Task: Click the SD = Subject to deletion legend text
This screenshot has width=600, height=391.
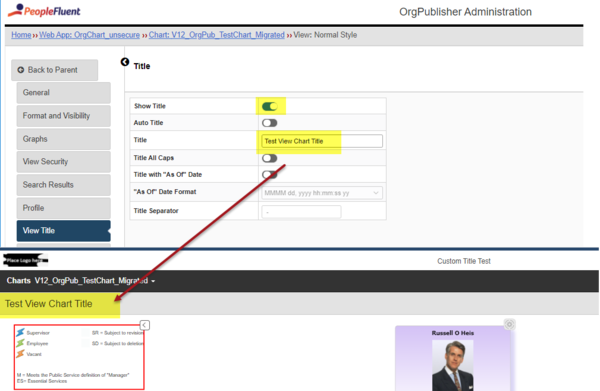Action: 117,344
